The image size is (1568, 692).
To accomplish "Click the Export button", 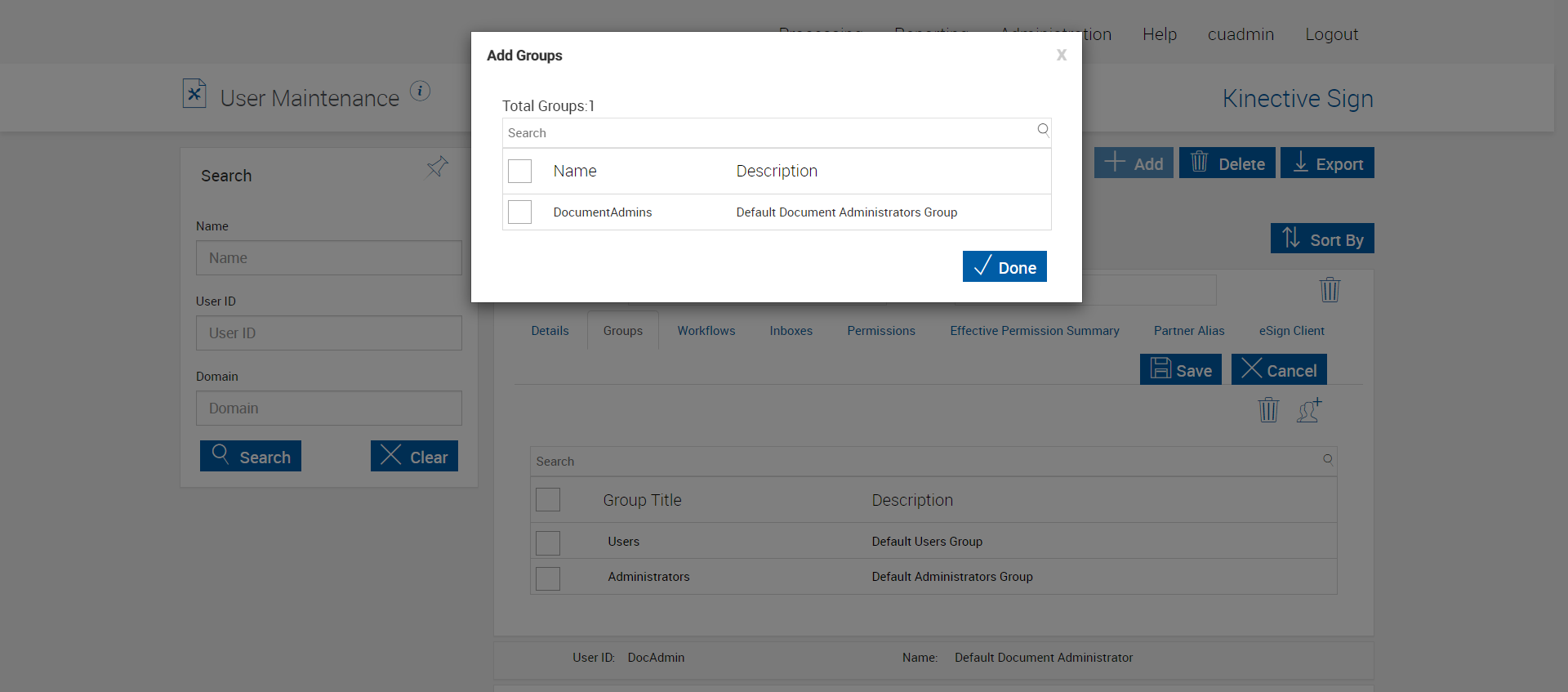I will (1327, 163).
